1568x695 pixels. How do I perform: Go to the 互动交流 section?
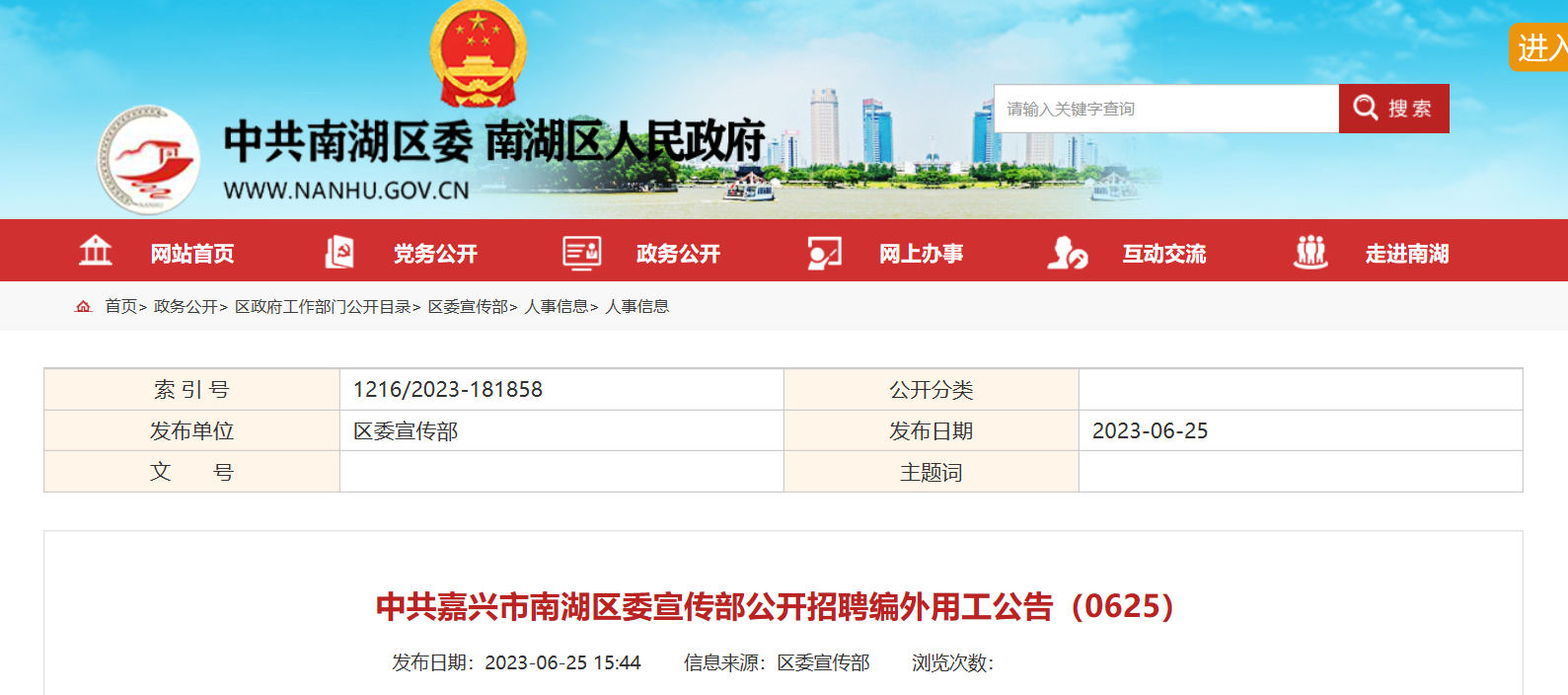coord(1164,254)
